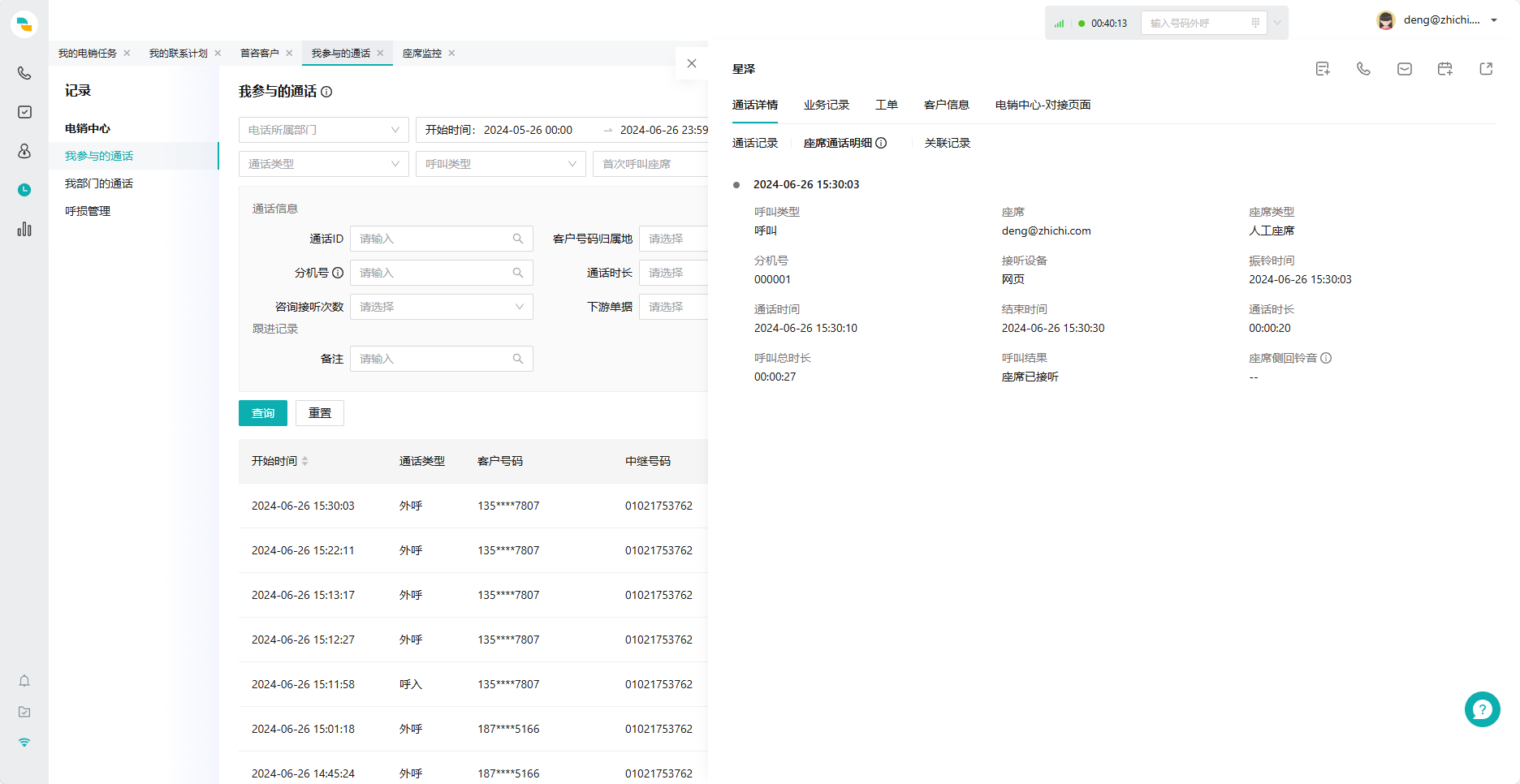Select the call row 2024-06-26 15:01:18
Viewport: 1520px width, 784px height.
[473, 729]
